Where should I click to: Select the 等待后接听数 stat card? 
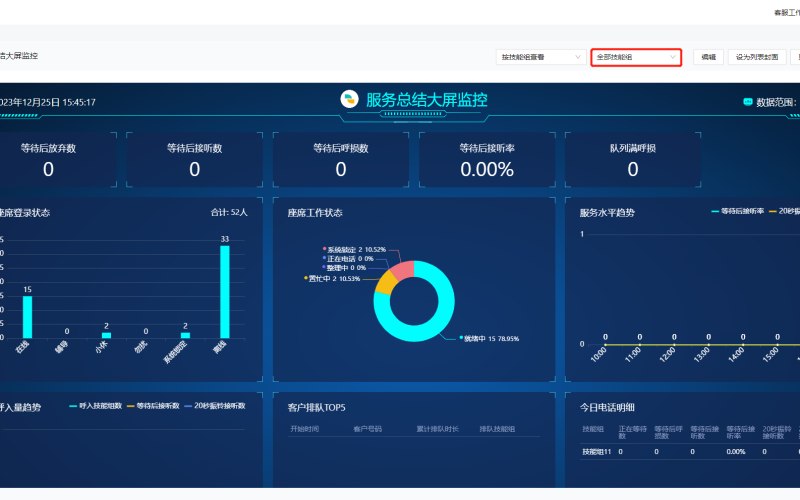click(x=194, y=160)
